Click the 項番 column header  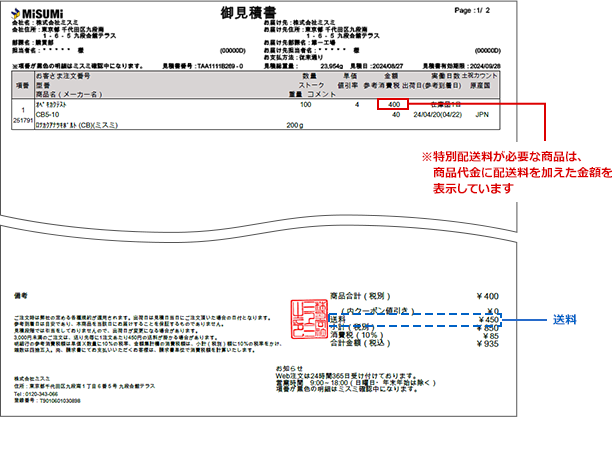coord(23,85)
